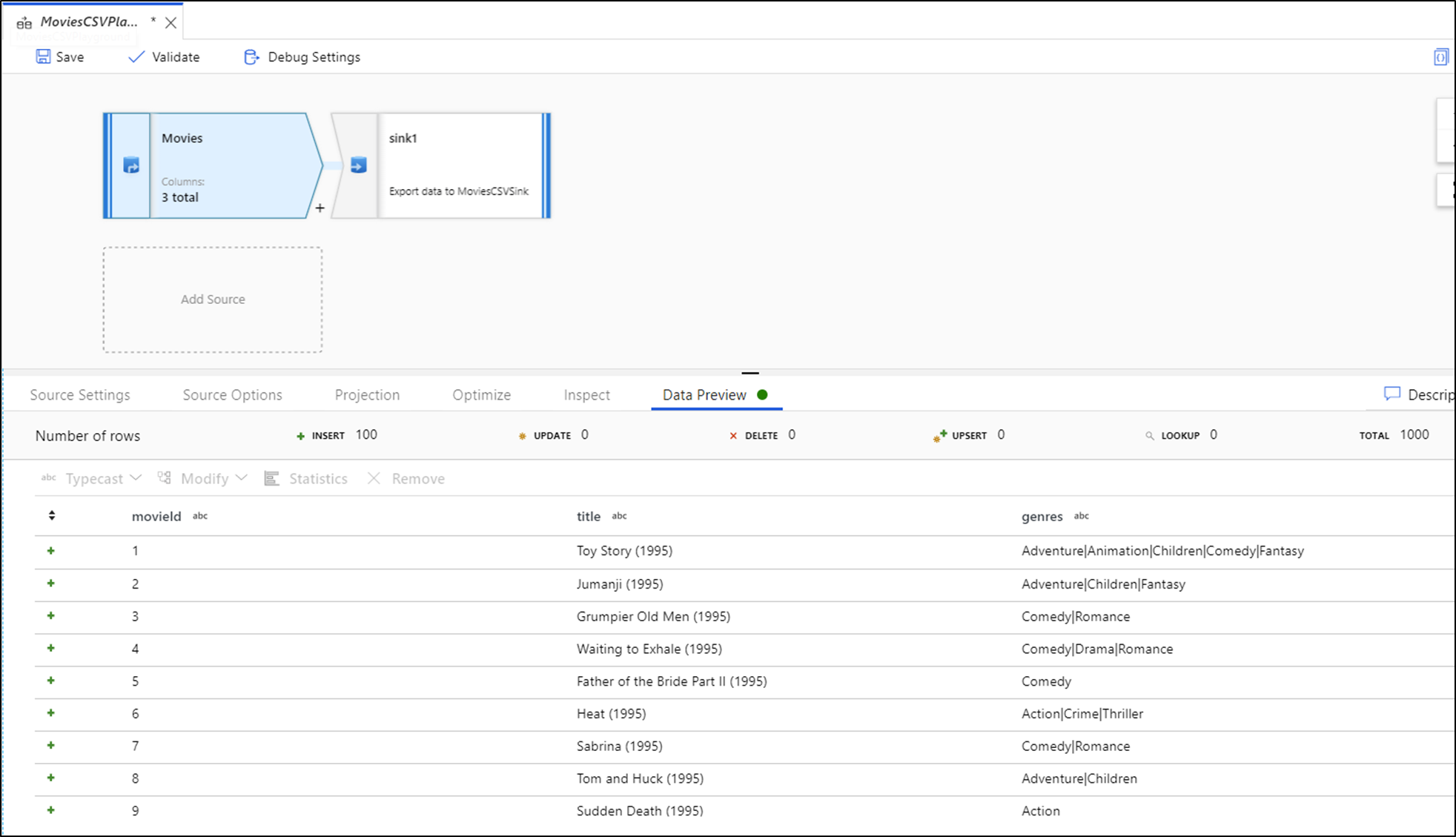The image size is (1456, 837).
Task: Click the Statistics panel expander
Action: [305, 478]
